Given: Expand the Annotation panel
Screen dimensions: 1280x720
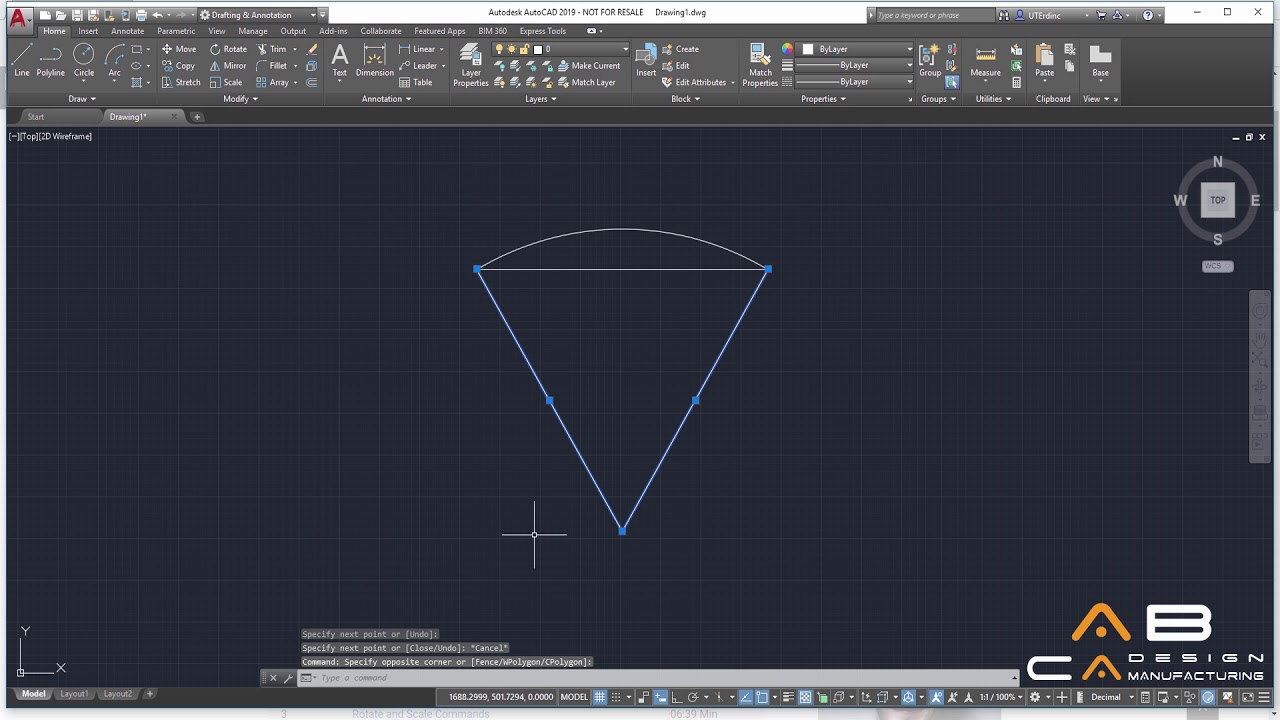Looking at the screenshot, I should click(386, 99).
